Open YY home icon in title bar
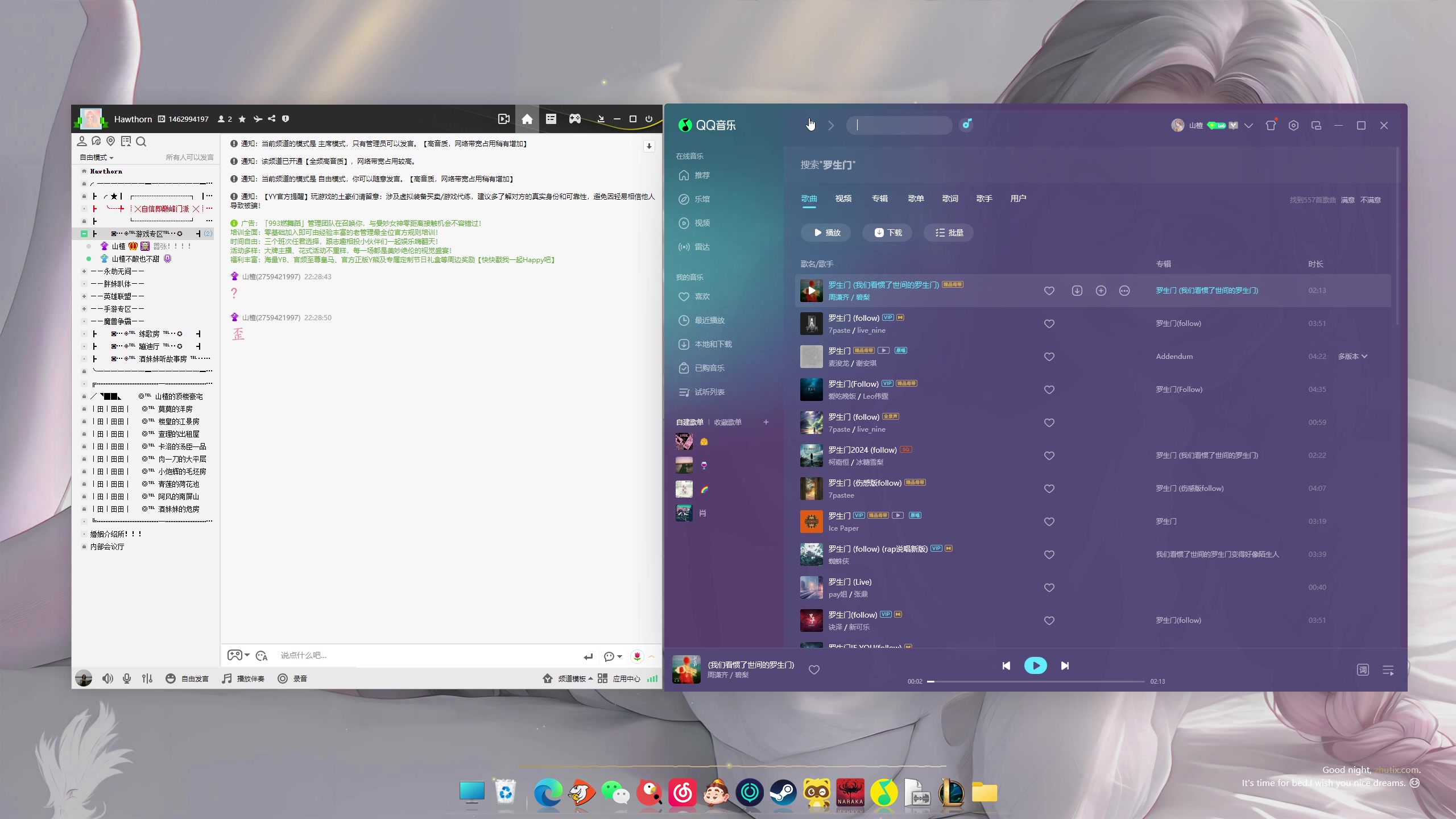The height and width of the screenshot is (819, 1456). [527, 119]
